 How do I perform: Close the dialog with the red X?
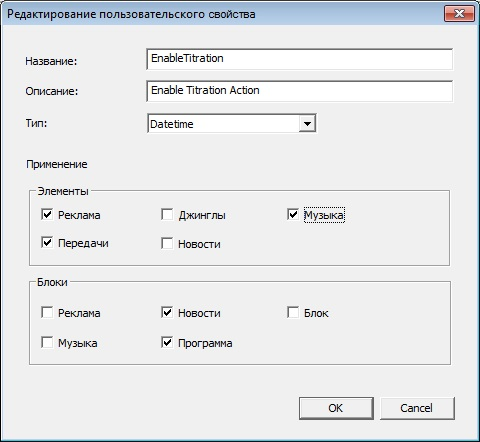pyautogui.click(x=459, y=14)
